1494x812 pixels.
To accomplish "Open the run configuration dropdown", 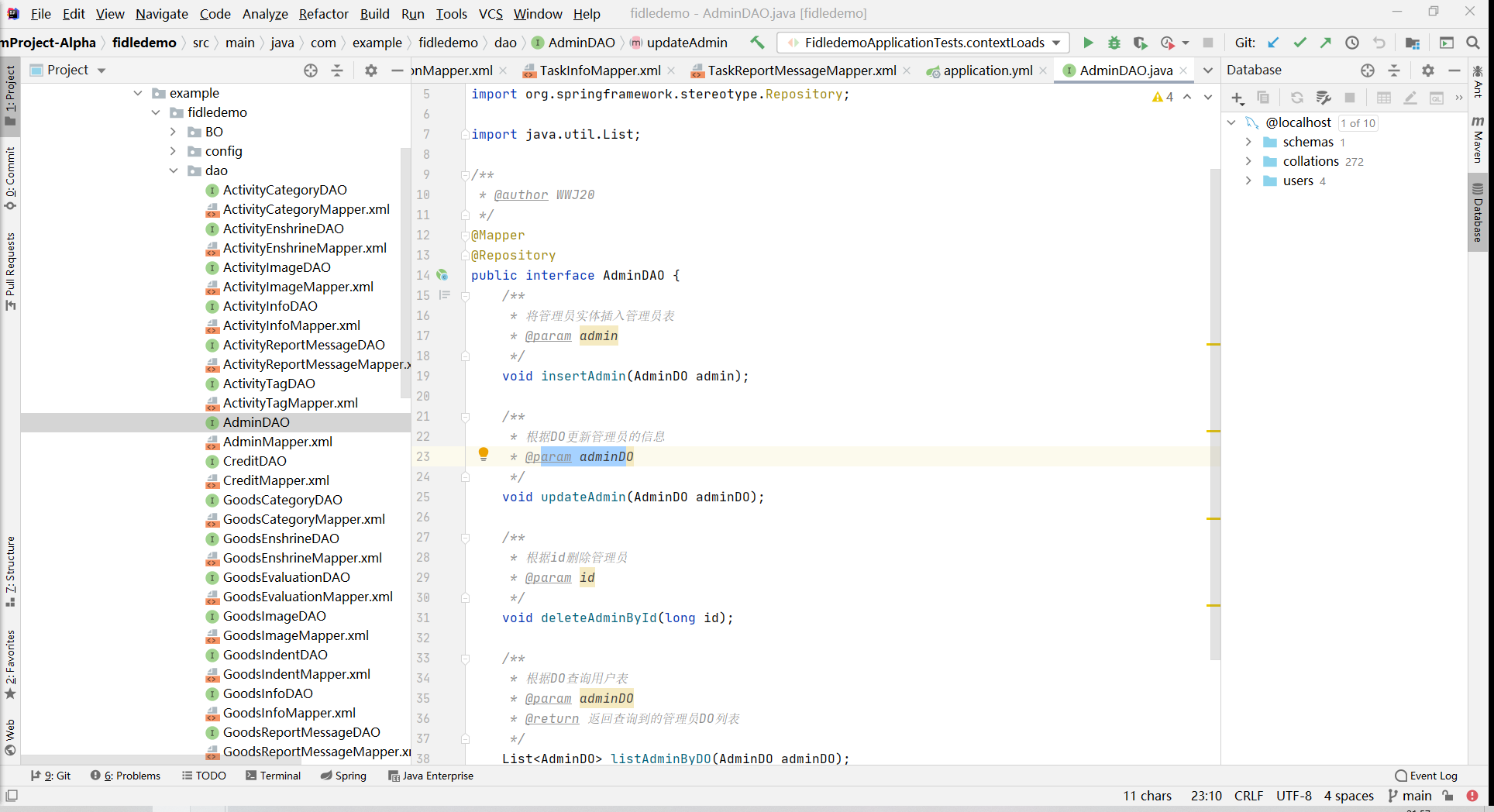I will click(924, 43).
